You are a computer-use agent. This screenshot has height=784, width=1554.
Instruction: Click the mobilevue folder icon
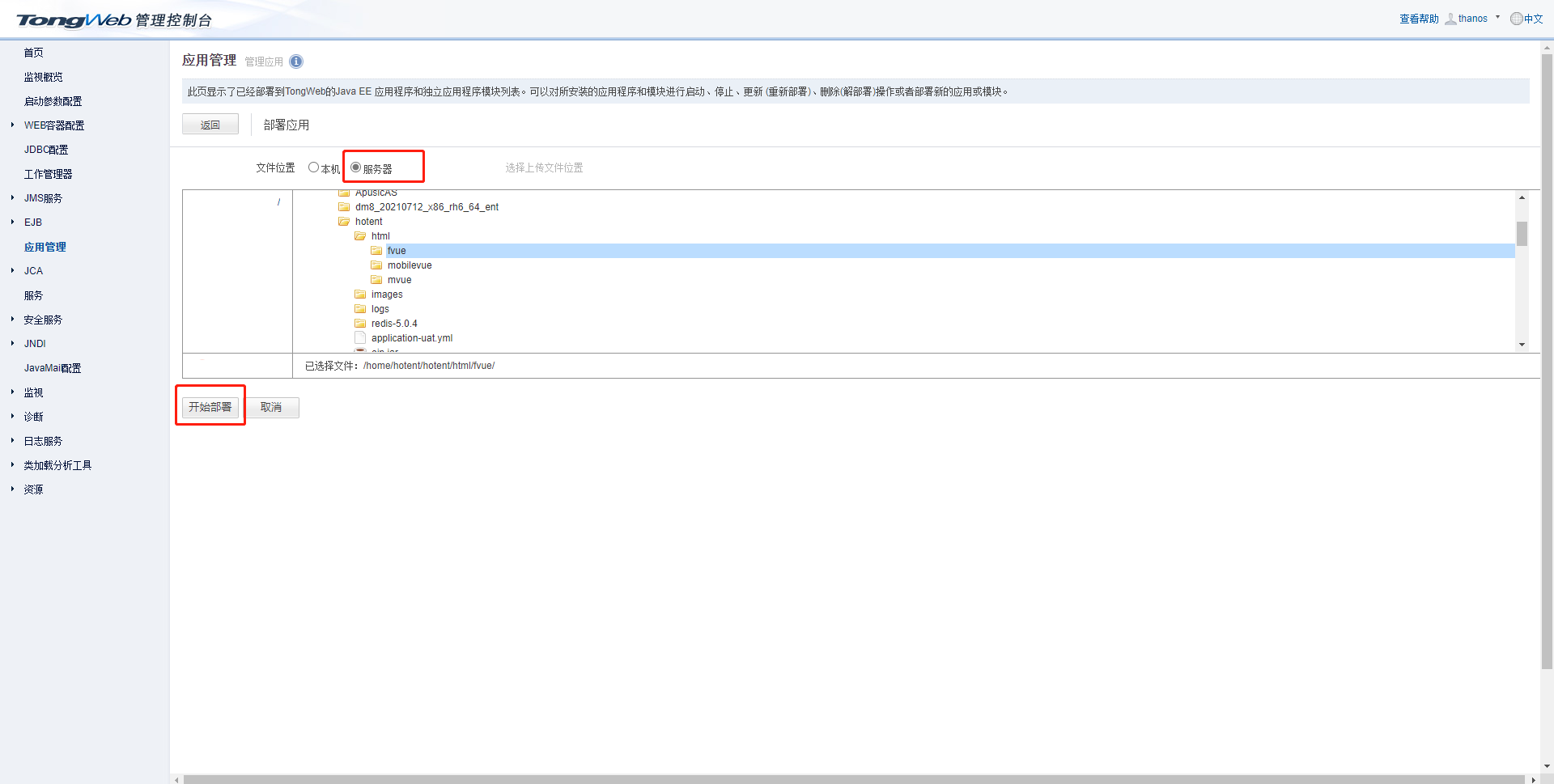point(376,265)
